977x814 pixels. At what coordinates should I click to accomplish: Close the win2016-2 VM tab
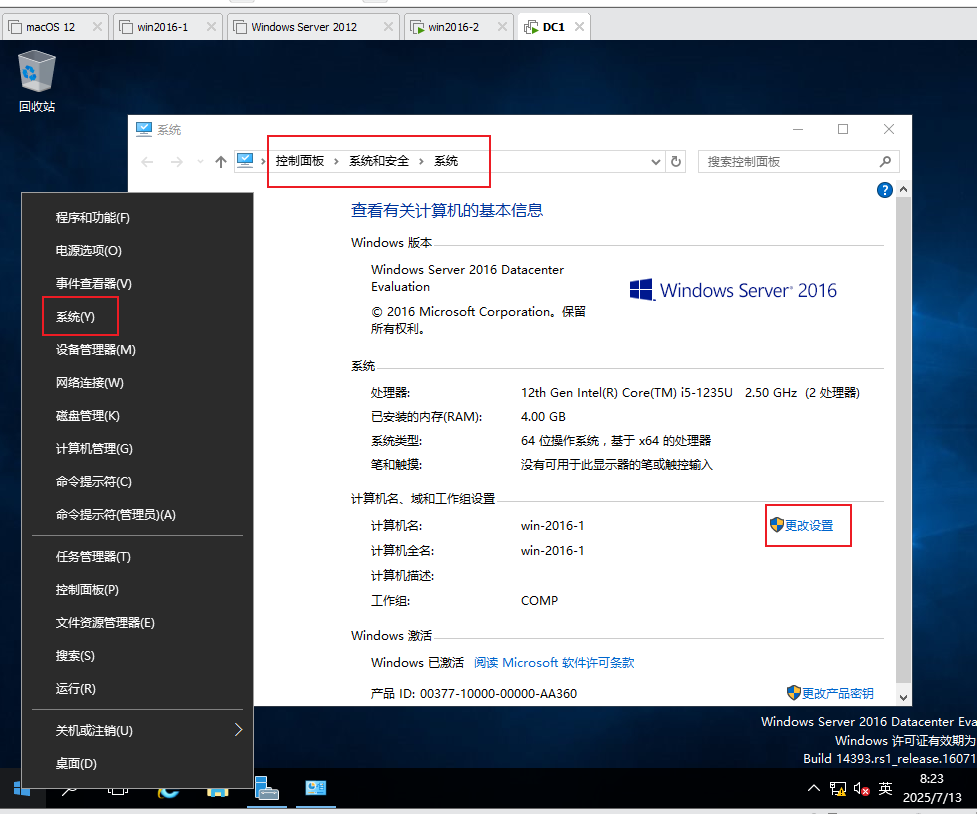pyautogui.click(x=503, y=27)
